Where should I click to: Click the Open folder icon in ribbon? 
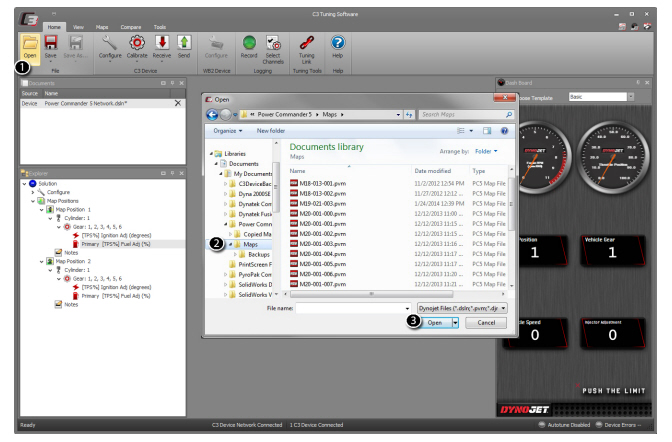click(31, 43)
